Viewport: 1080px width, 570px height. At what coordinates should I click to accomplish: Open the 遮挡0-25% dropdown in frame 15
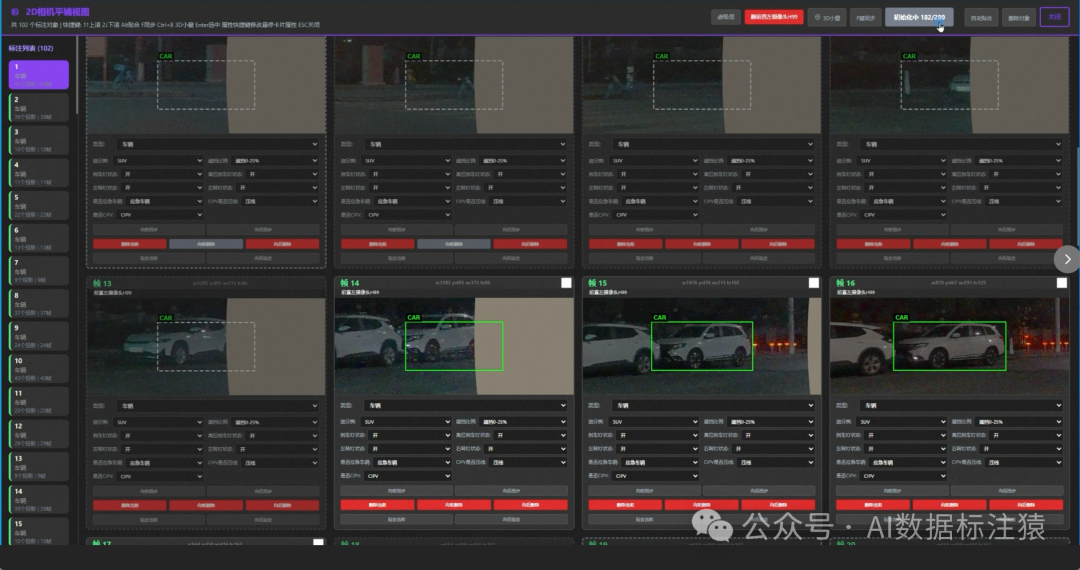[x=771, y=421]
